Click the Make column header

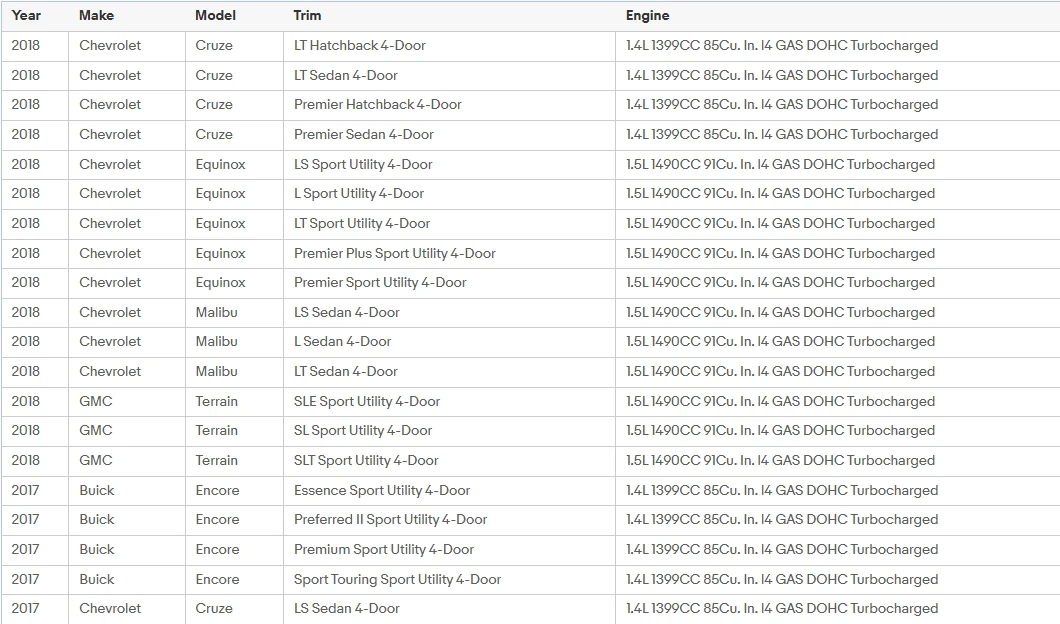(x=96, y=16)
